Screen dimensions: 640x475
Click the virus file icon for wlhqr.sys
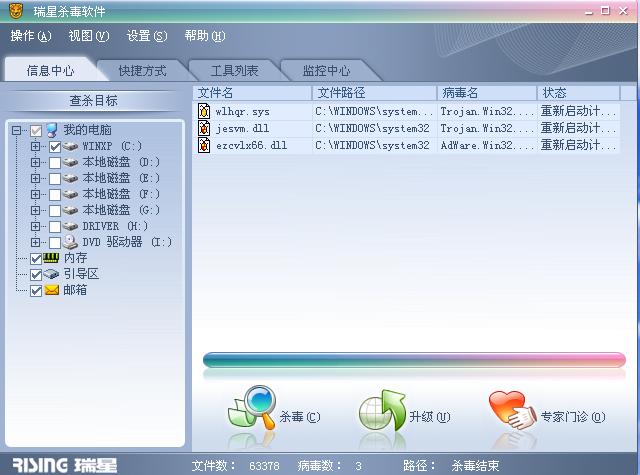[x=204, y=111]
